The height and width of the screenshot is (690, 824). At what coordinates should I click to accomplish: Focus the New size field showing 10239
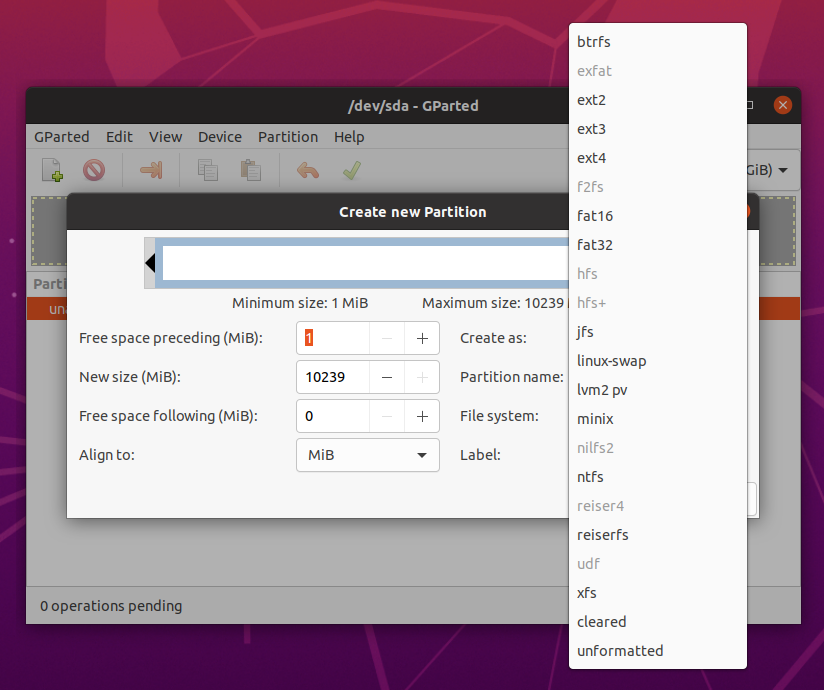coord(333,377)
